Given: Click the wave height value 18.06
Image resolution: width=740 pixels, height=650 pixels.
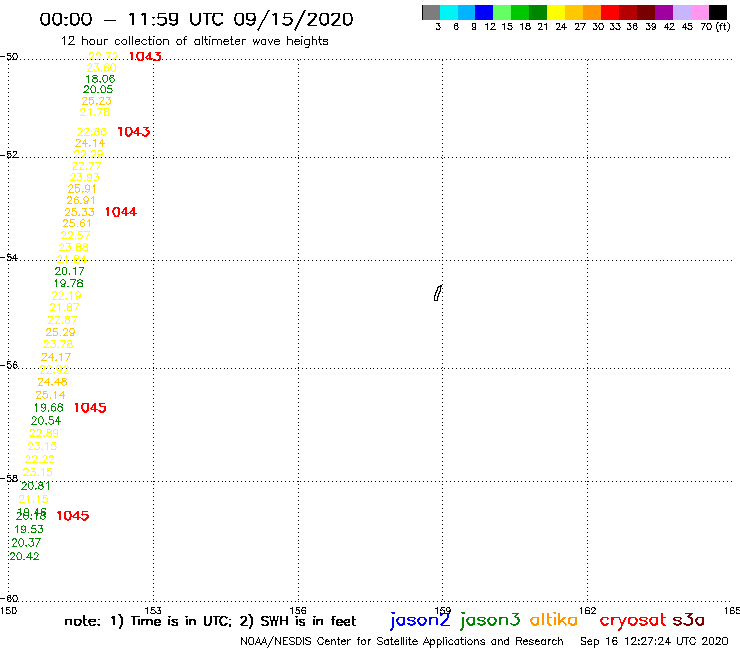Looking at the screenshot, I should point(100,79).
